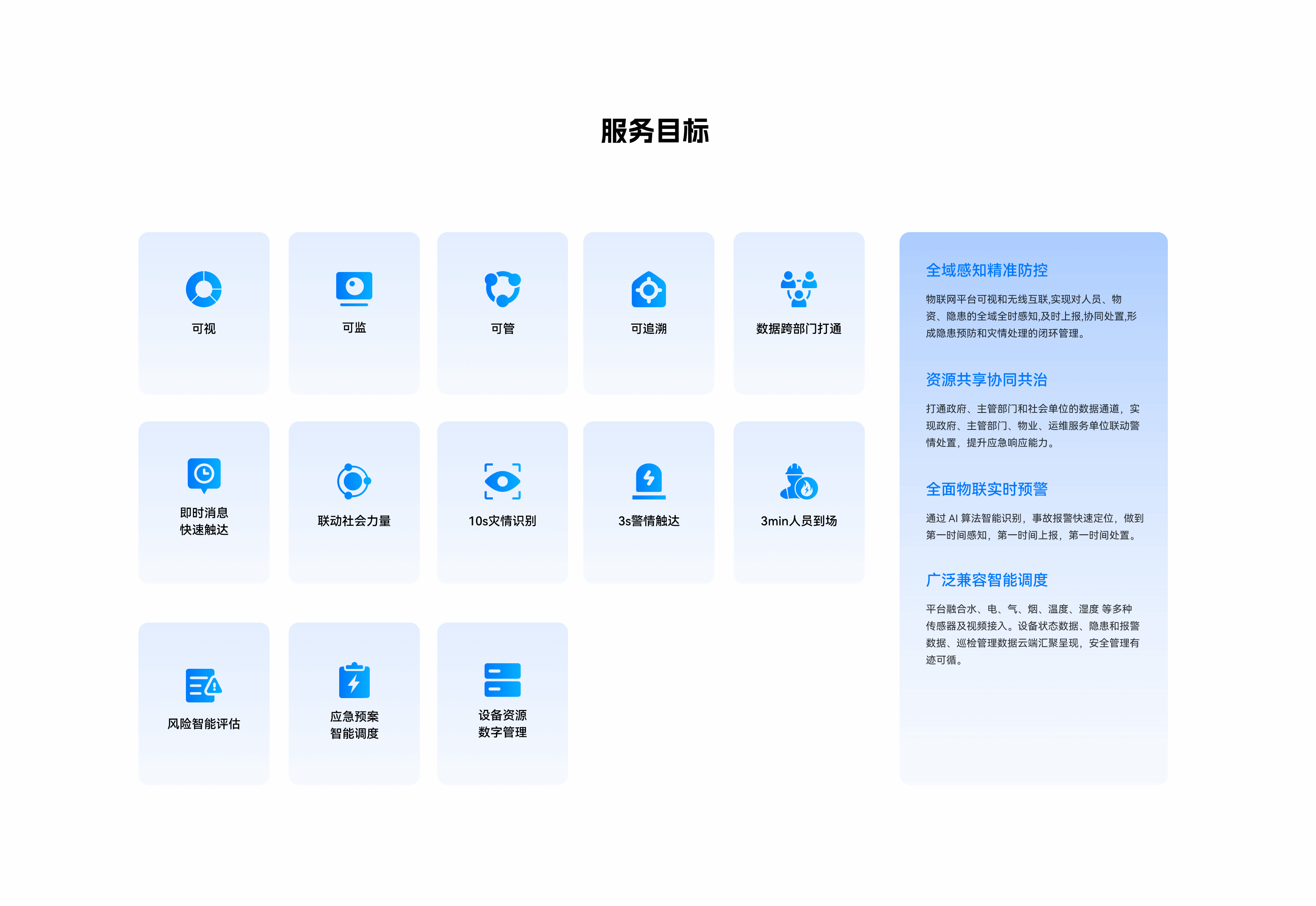Select the 应急预案 智能调度 label

click(354, 725)
